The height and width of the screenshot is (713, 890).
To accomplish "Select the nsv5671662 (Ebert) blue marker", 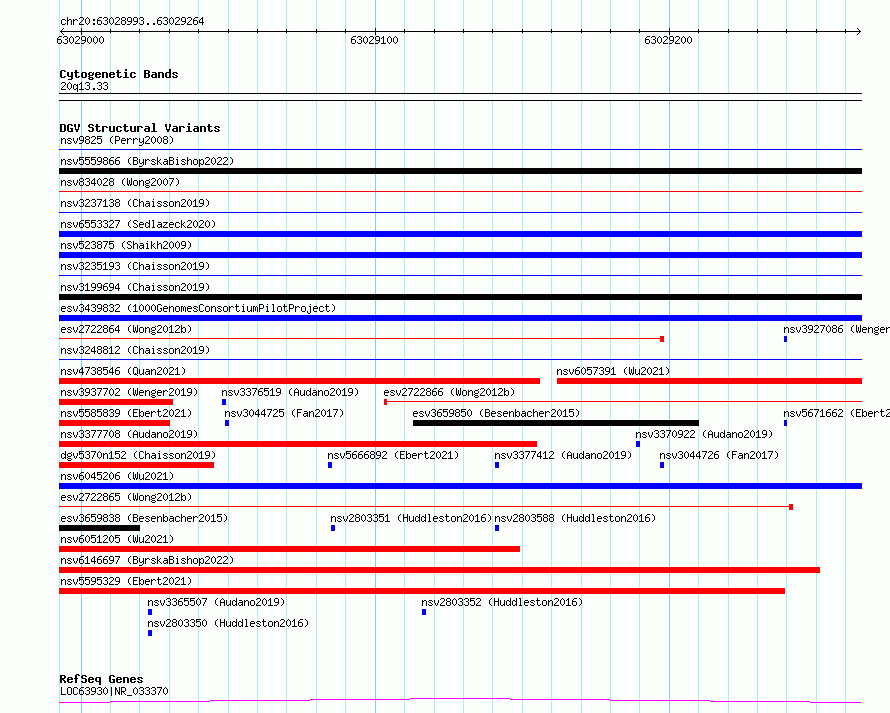I will (786, 423).
